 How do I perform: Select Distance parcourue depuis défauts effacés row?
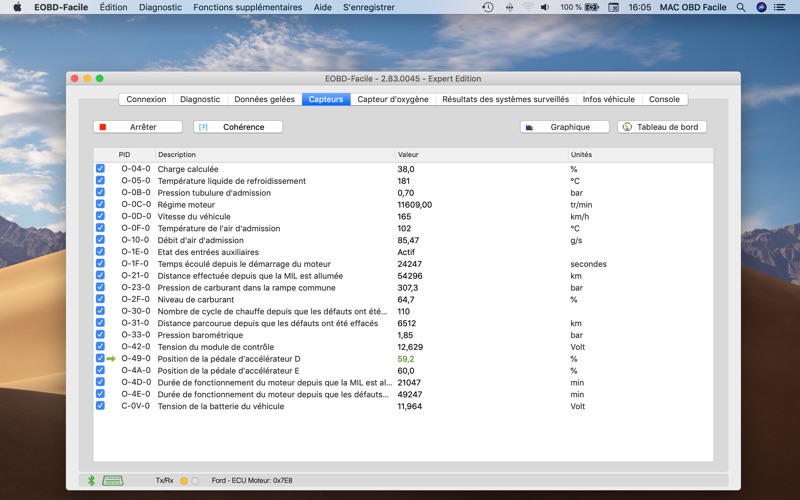coord(403,323)
